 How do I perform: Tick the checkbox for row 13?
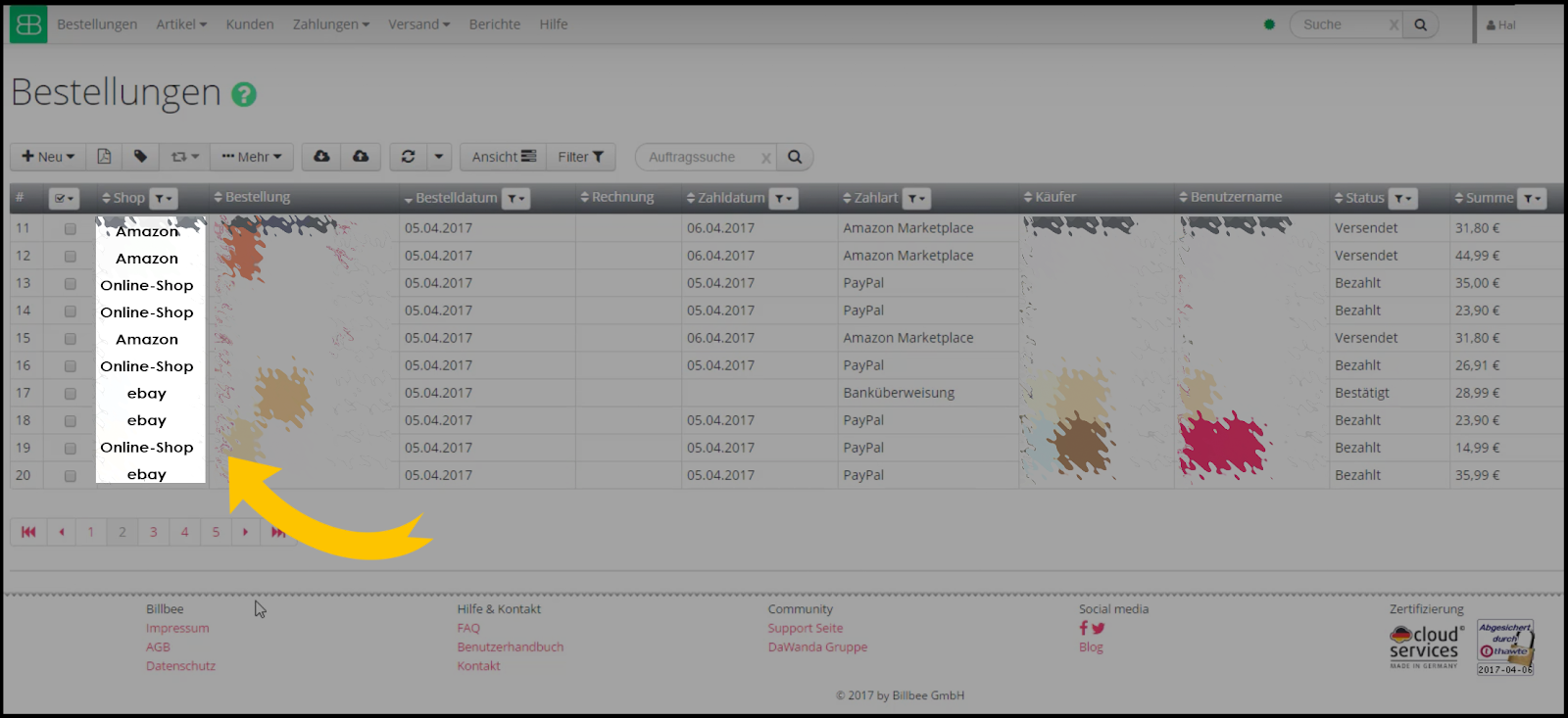click(70, 284)
